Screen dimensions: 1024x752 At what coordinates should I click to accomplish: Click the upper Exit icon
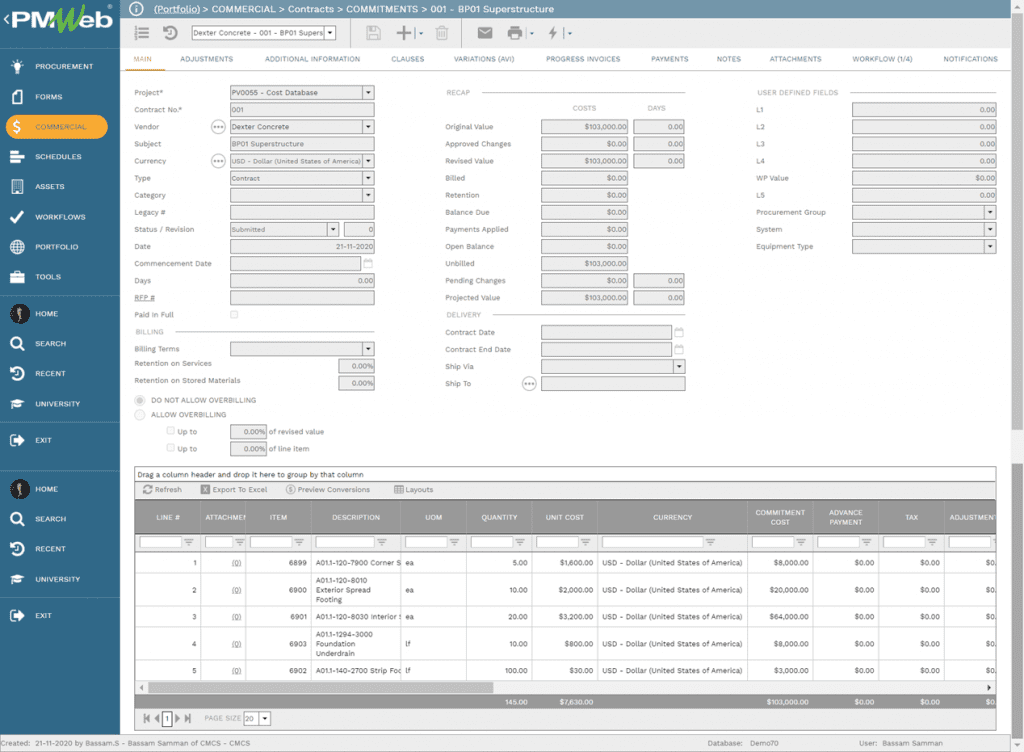pyautogui.click(x=17, y=440)
